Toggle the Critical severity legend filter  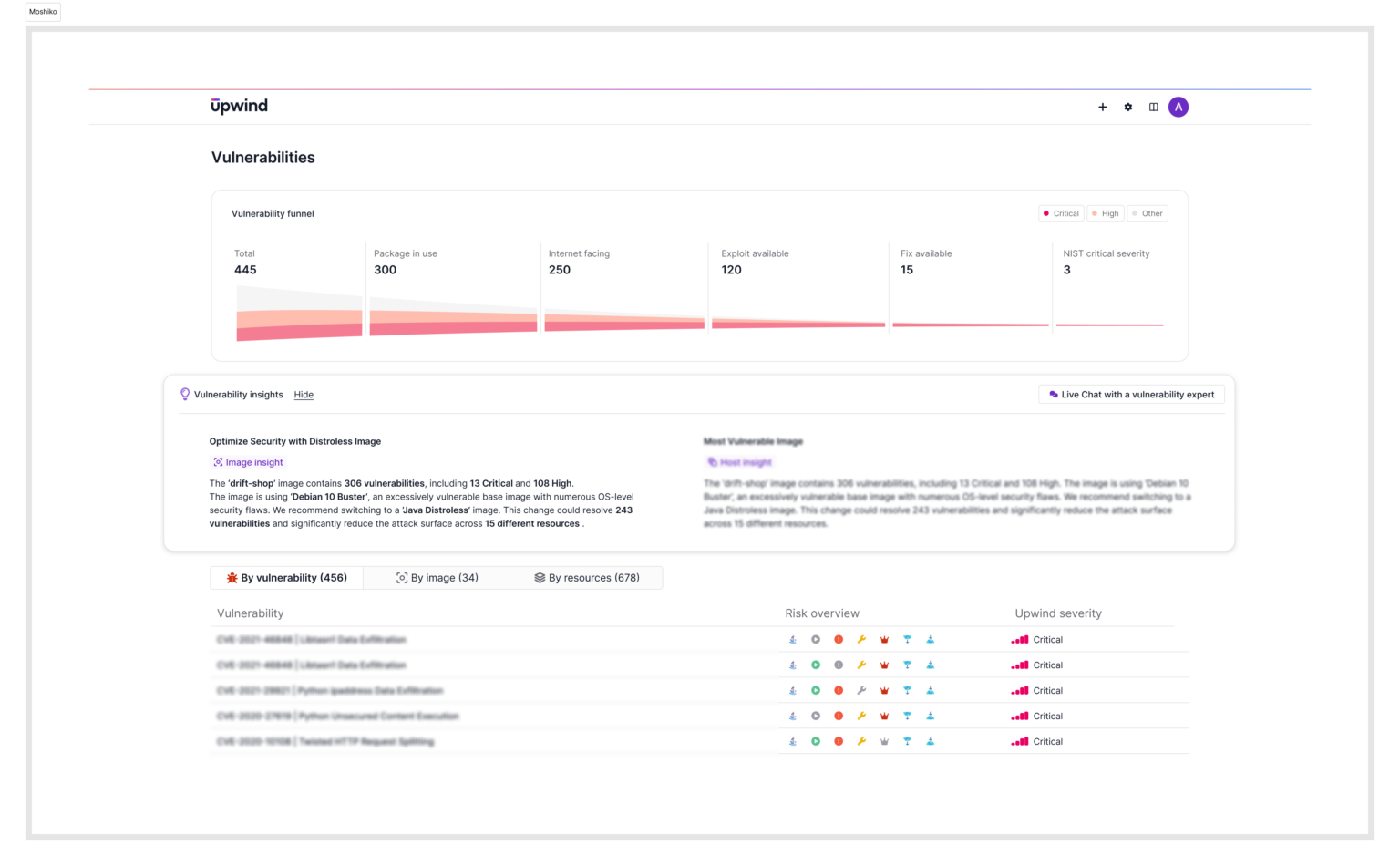1060,214
